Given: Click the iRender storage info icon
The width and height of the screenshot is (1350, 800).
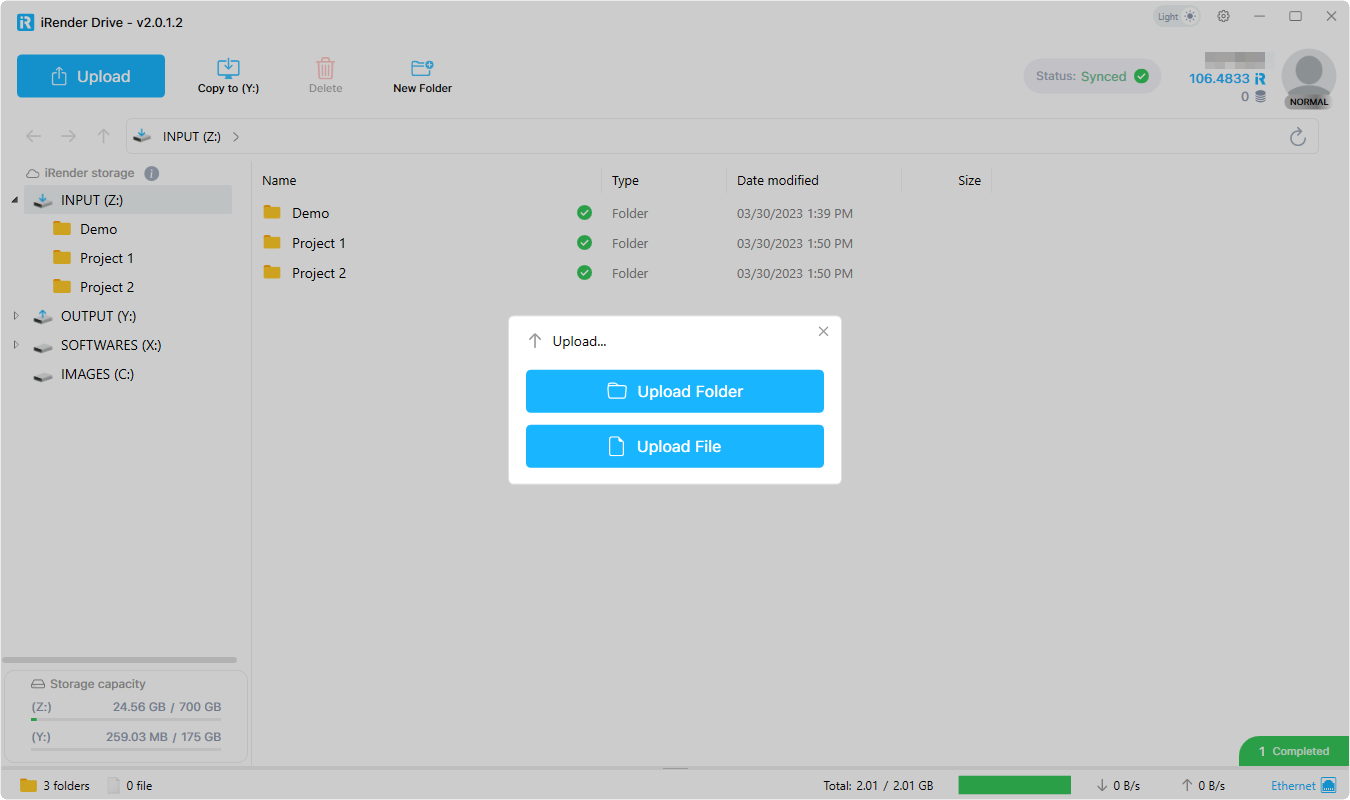Looking at the screenshot, I should [x=152, y=173].
